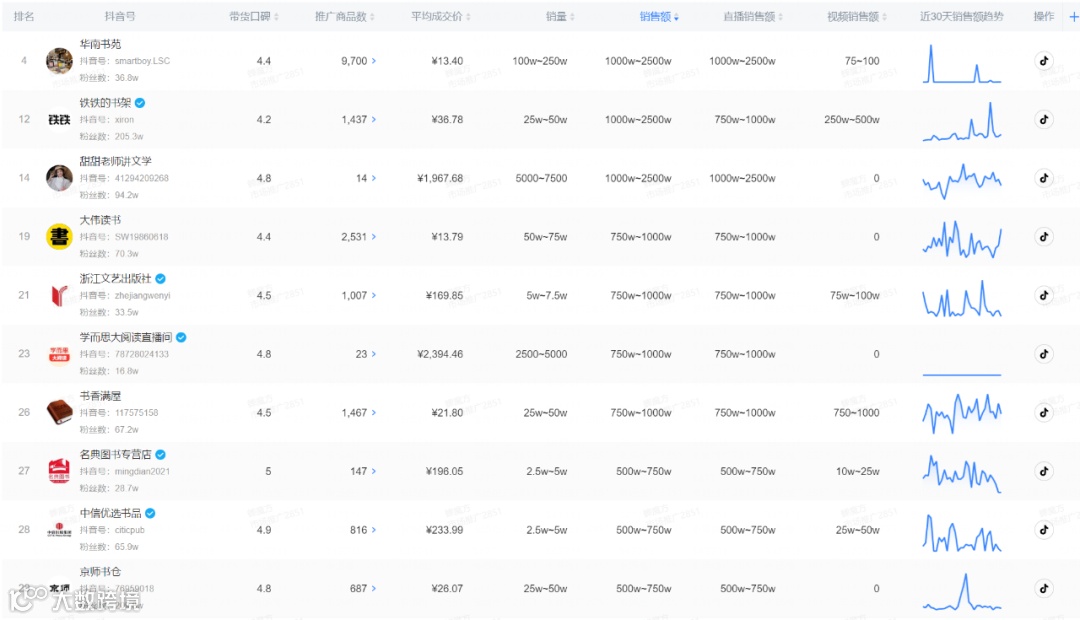The height and width of the screenshot is (620, 1080).
Task: Open Douyin icon for 书香满屋 row
Action: click(1043, 412)
